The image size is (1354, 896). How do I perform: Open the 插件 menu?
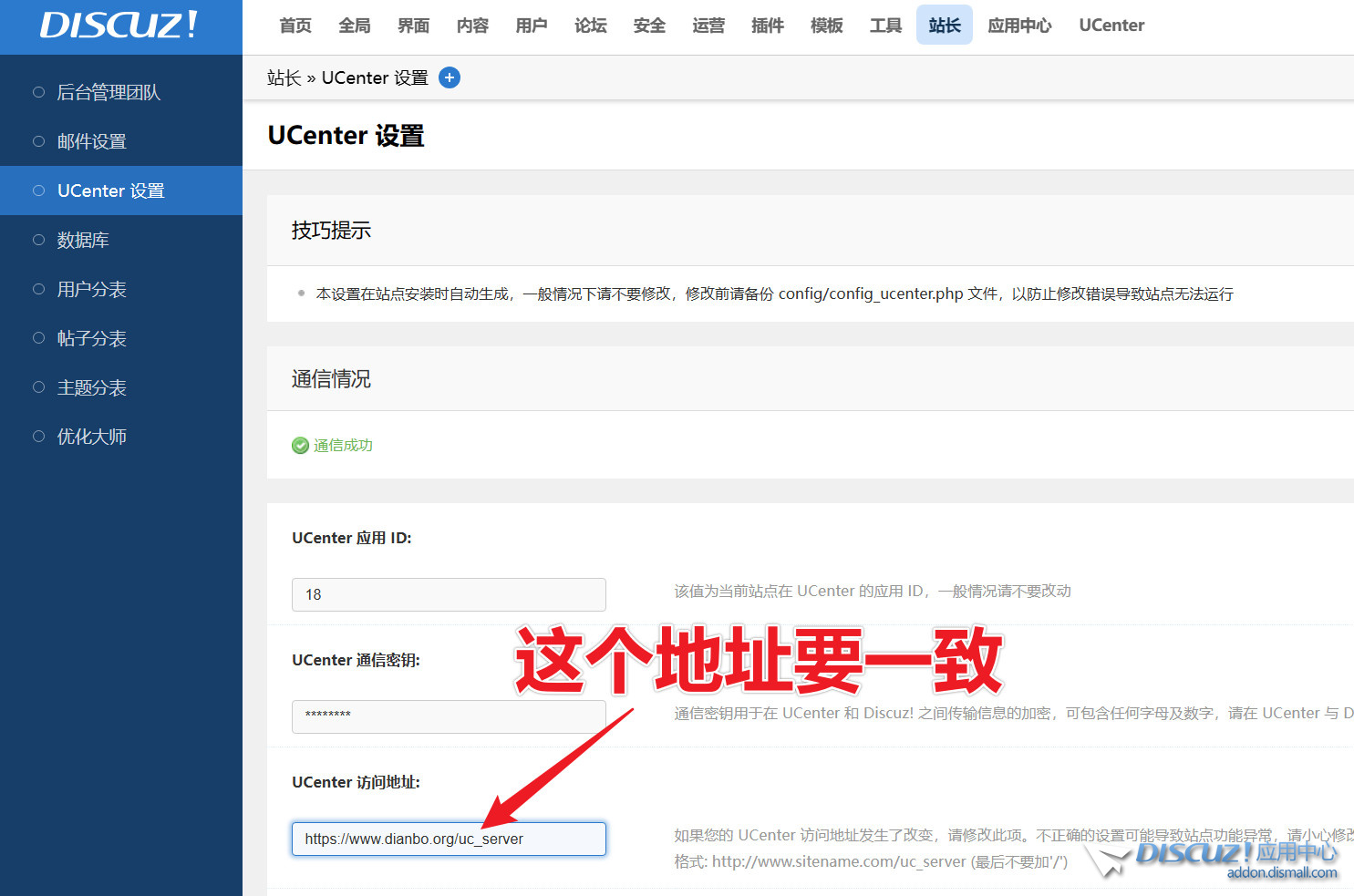coord(768,26)
